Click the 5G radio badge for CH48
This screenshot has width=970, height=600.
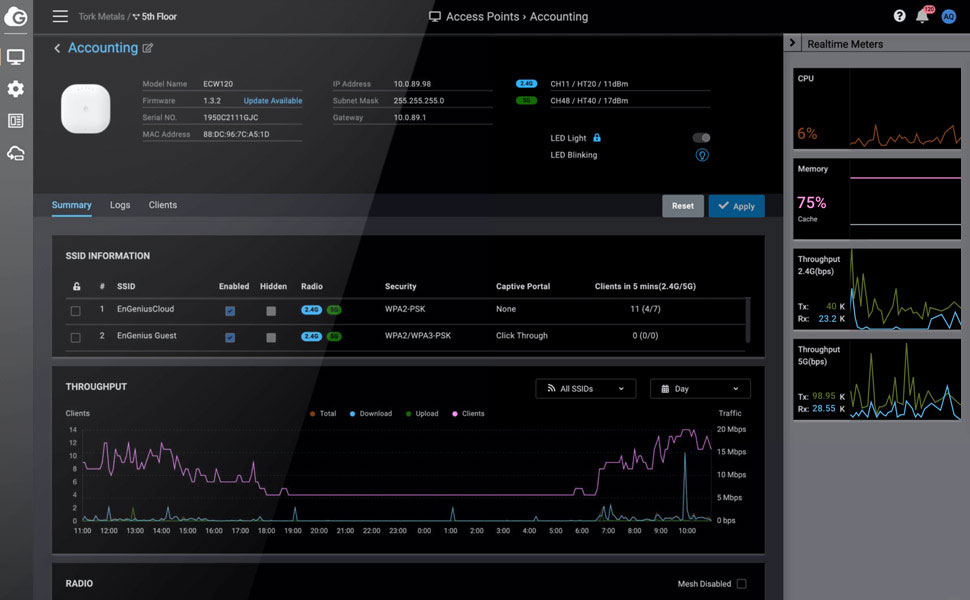526,100
